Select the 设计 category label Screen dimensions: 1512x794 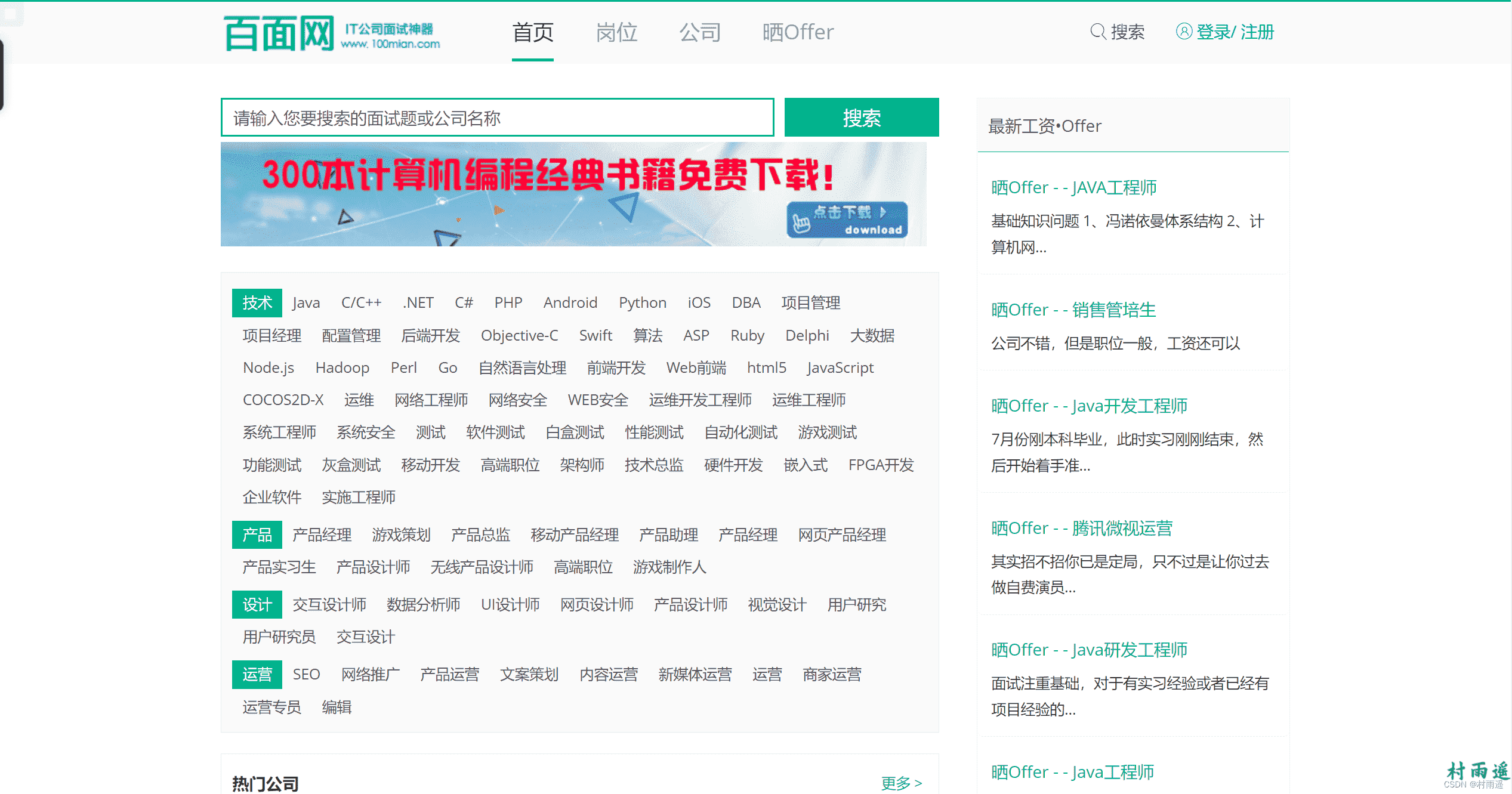point(257,605)
